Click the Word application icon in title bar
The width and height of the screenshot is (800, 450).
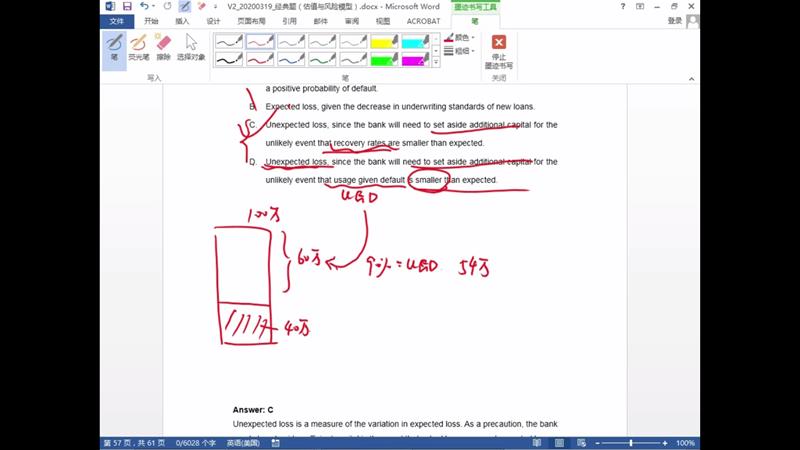[110, 6]
